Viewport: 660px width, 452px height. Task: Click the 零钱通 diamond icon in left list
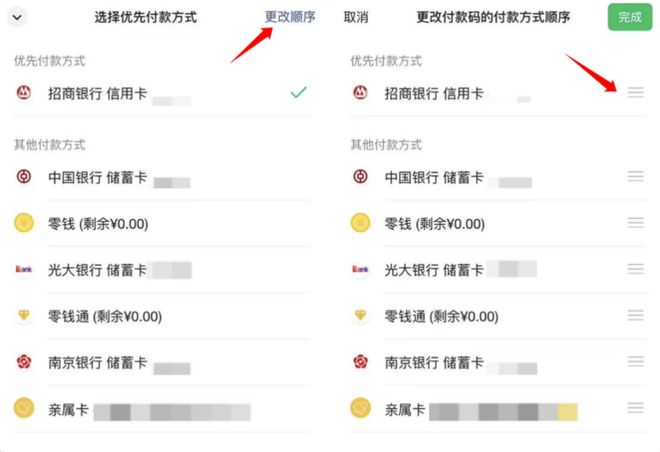[24, 315]
